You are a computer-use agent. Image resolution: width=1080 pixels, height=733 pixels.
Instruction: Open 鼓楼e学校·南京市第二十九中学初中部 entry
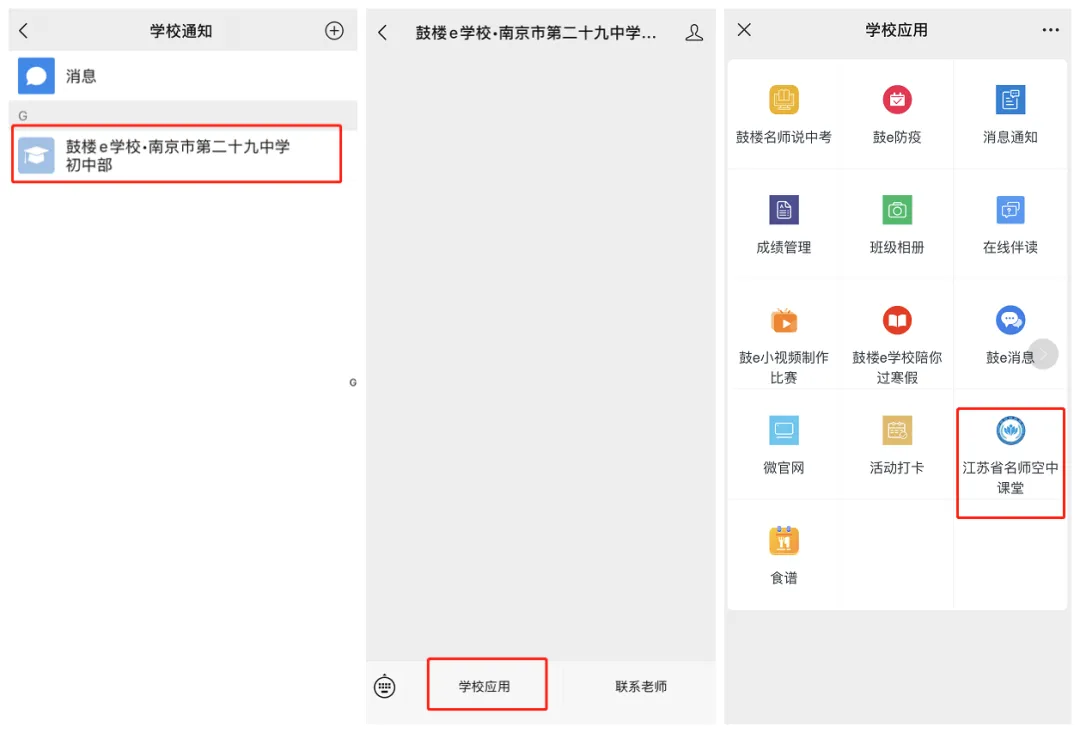point(177,155)
